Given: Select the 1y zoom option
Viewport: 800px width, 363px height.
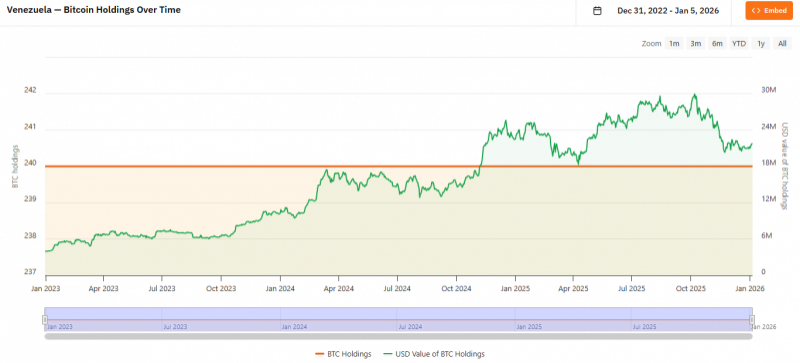Looking at the screenshot, I should click(761, 44).
